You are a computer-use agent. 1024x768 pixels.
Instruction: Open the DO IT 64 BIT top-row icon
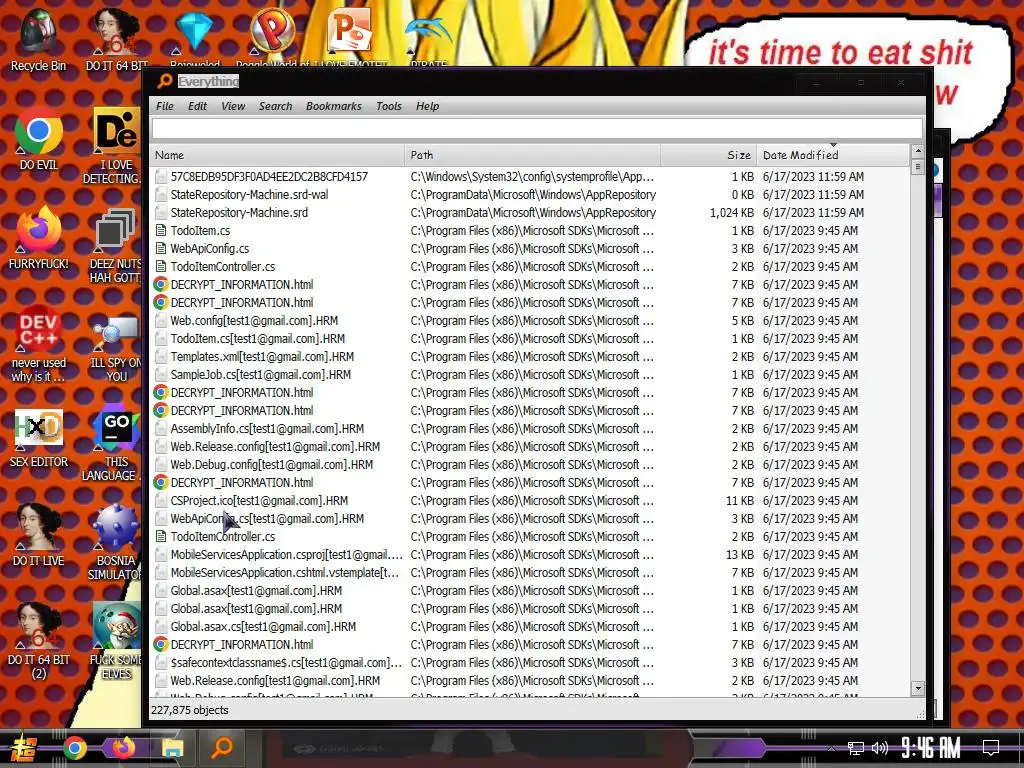(116, 39)
